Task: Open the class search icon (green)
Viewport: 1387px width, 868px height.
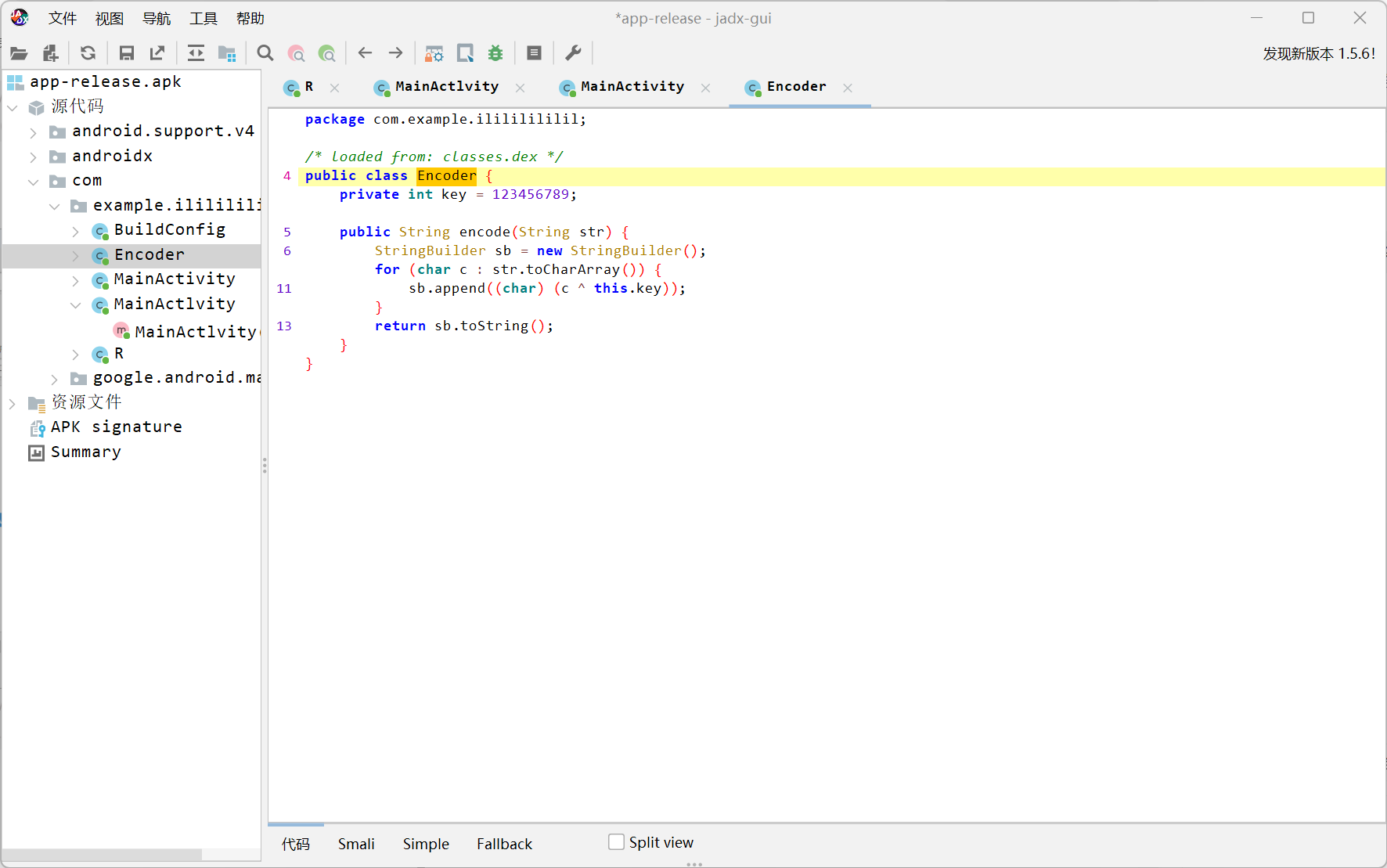Action: tap(327, 53)
